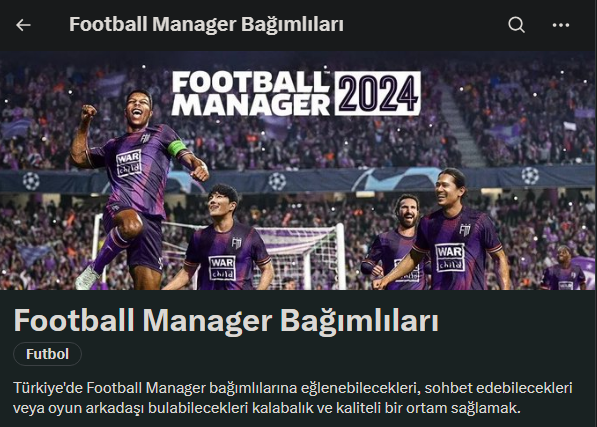Open search with the magnifier icon
The image size is (597, 427).
pos(516,25)
